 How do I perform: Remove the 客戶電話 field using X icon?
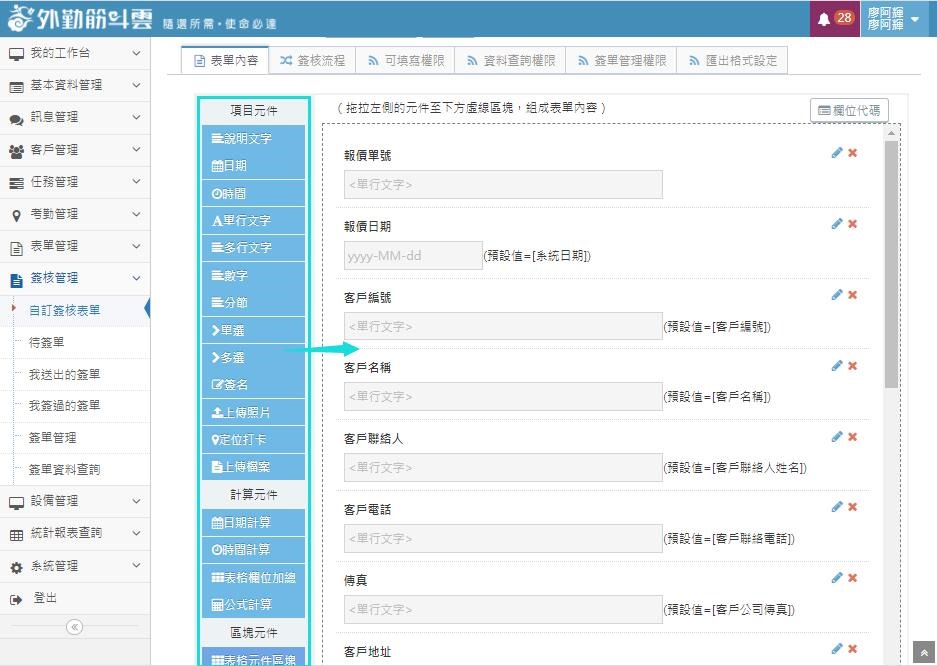click(853, 507)
